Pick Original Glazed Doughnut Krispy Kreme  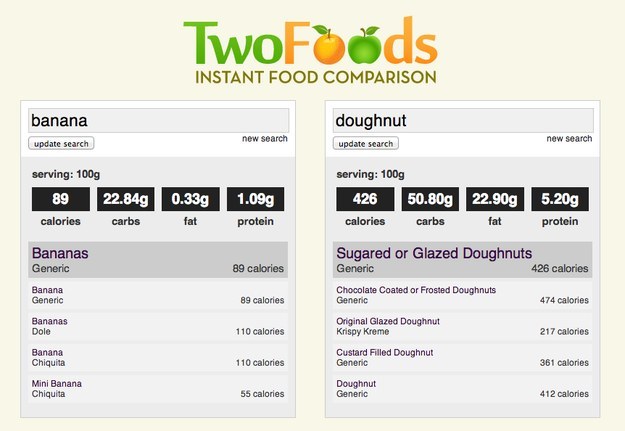[462, 326]
